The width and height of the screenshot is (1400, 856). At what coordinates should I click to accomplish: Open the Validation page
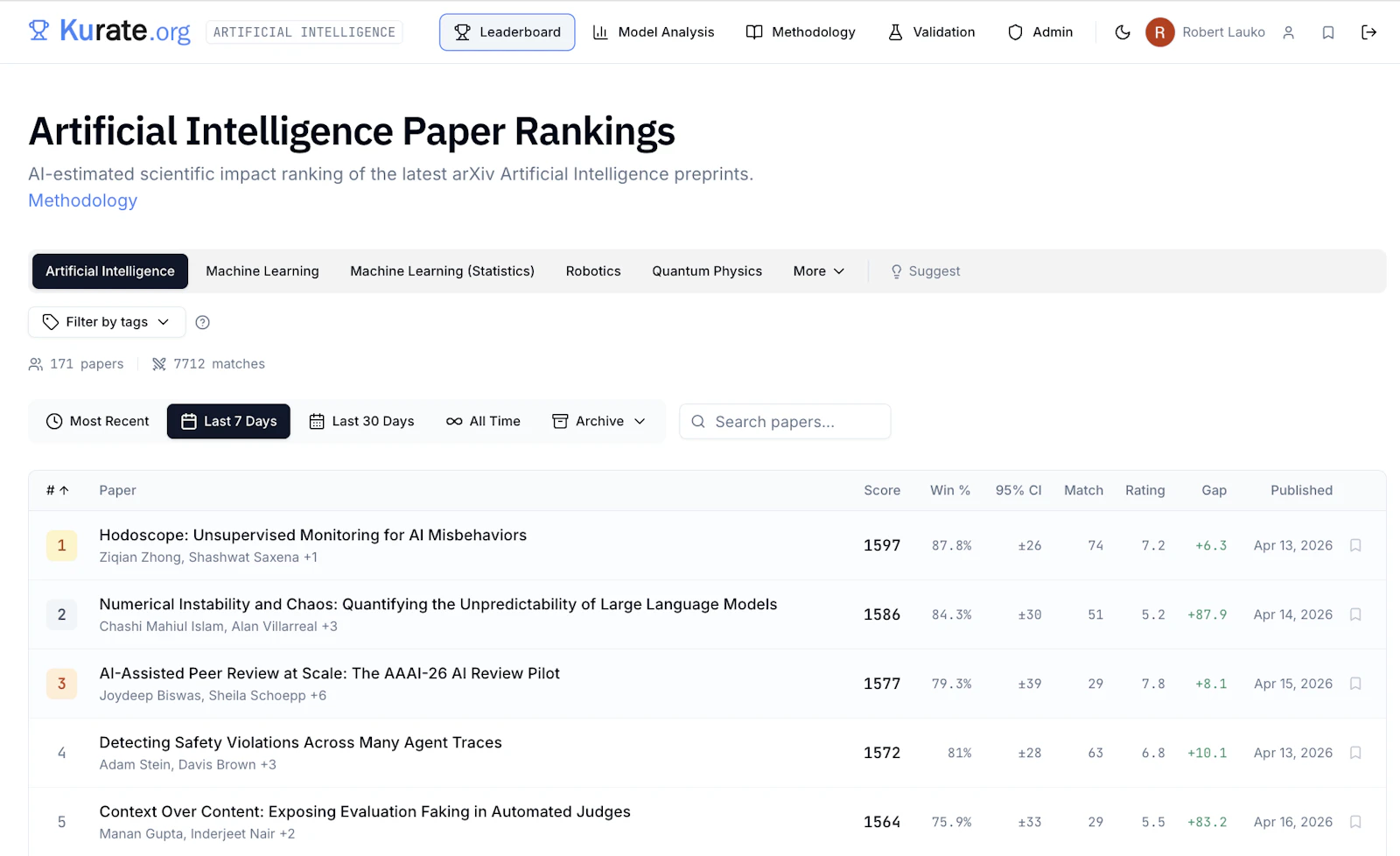tap(932, 32)
